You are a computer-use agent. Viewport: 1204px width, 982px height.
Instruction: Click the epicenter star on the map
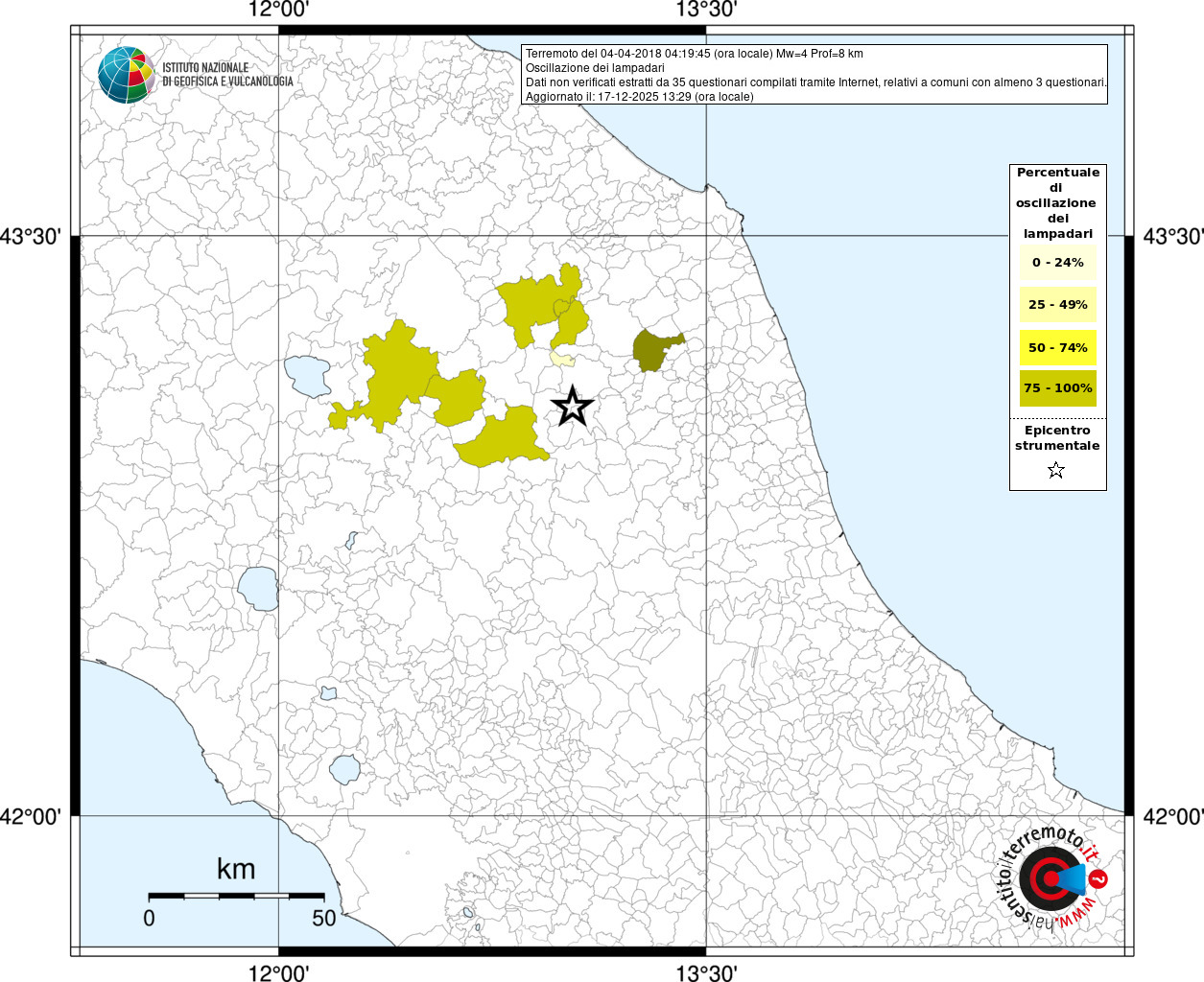point(573,407)
